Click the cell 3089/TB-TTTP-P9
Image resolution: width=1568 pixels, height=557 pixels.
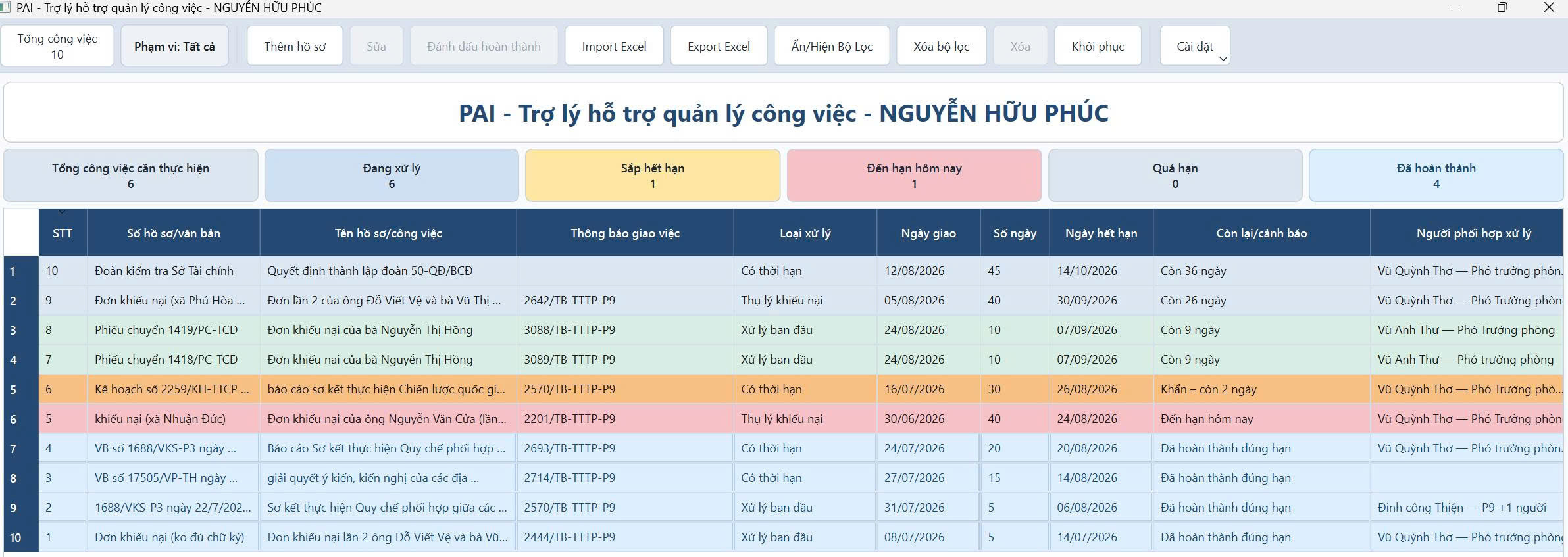click(625, 360)
